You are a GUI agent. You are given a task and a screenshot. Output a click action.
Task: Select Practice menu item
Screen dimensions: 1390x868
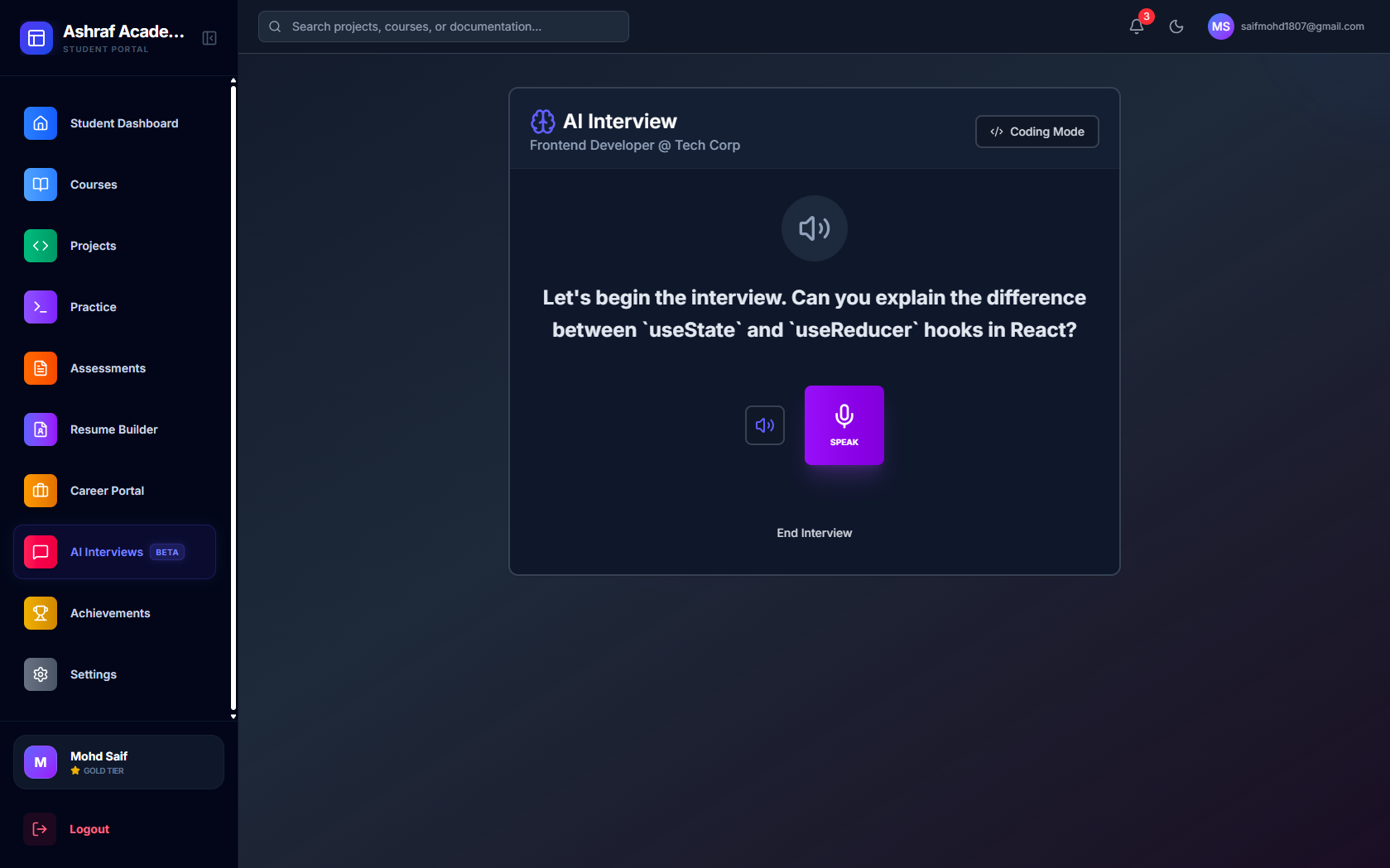[115, 307]
